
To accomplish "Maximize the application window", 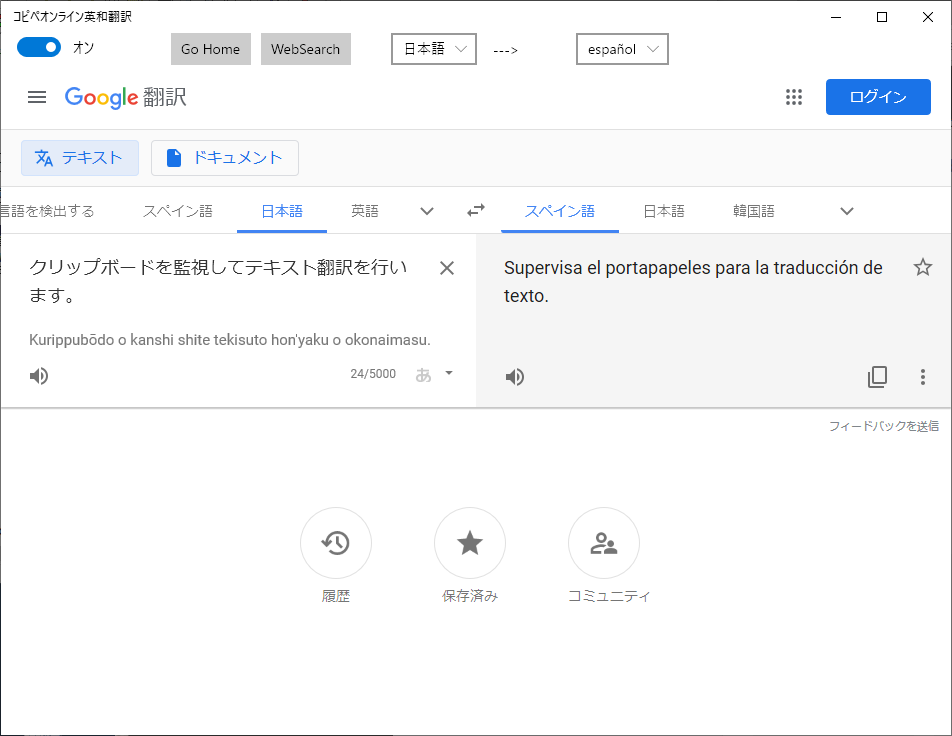I will 882,17.
